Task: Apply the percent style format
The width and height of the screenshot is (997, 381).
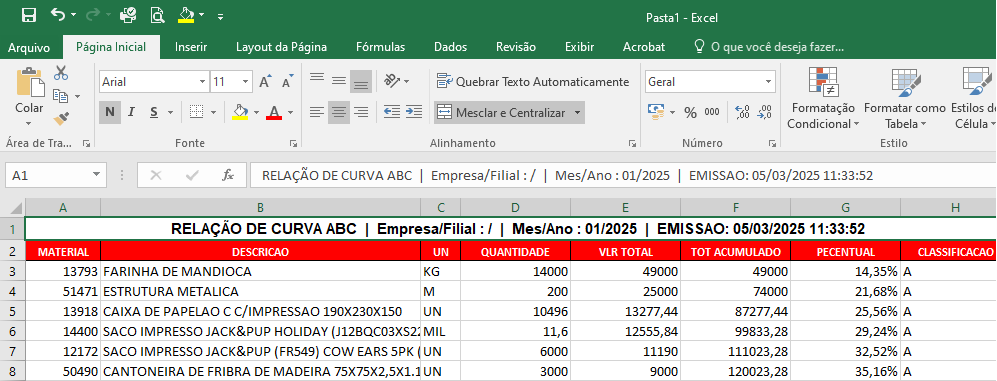Action: pos(691,113)
